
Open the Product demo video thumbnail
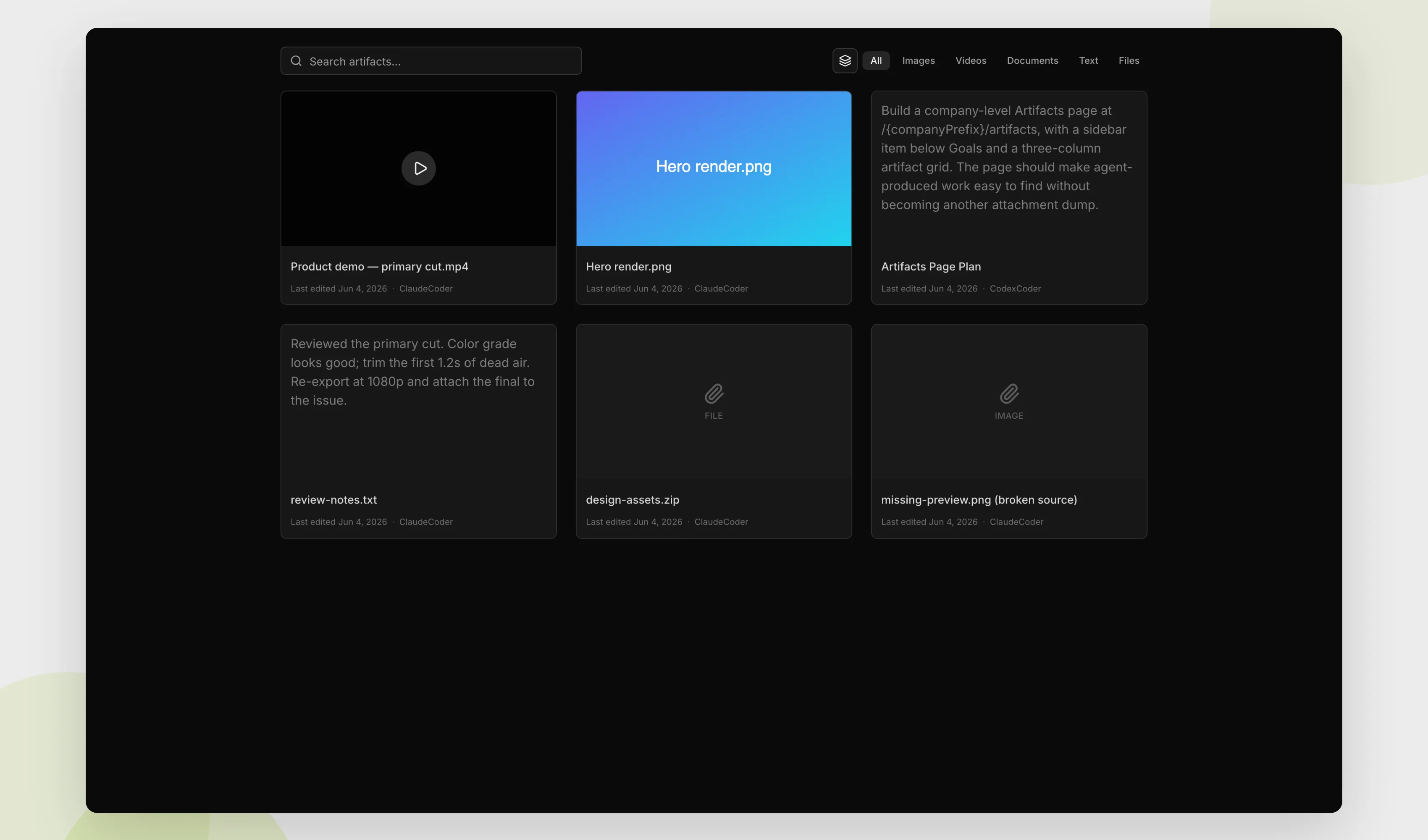click(418, 168)
